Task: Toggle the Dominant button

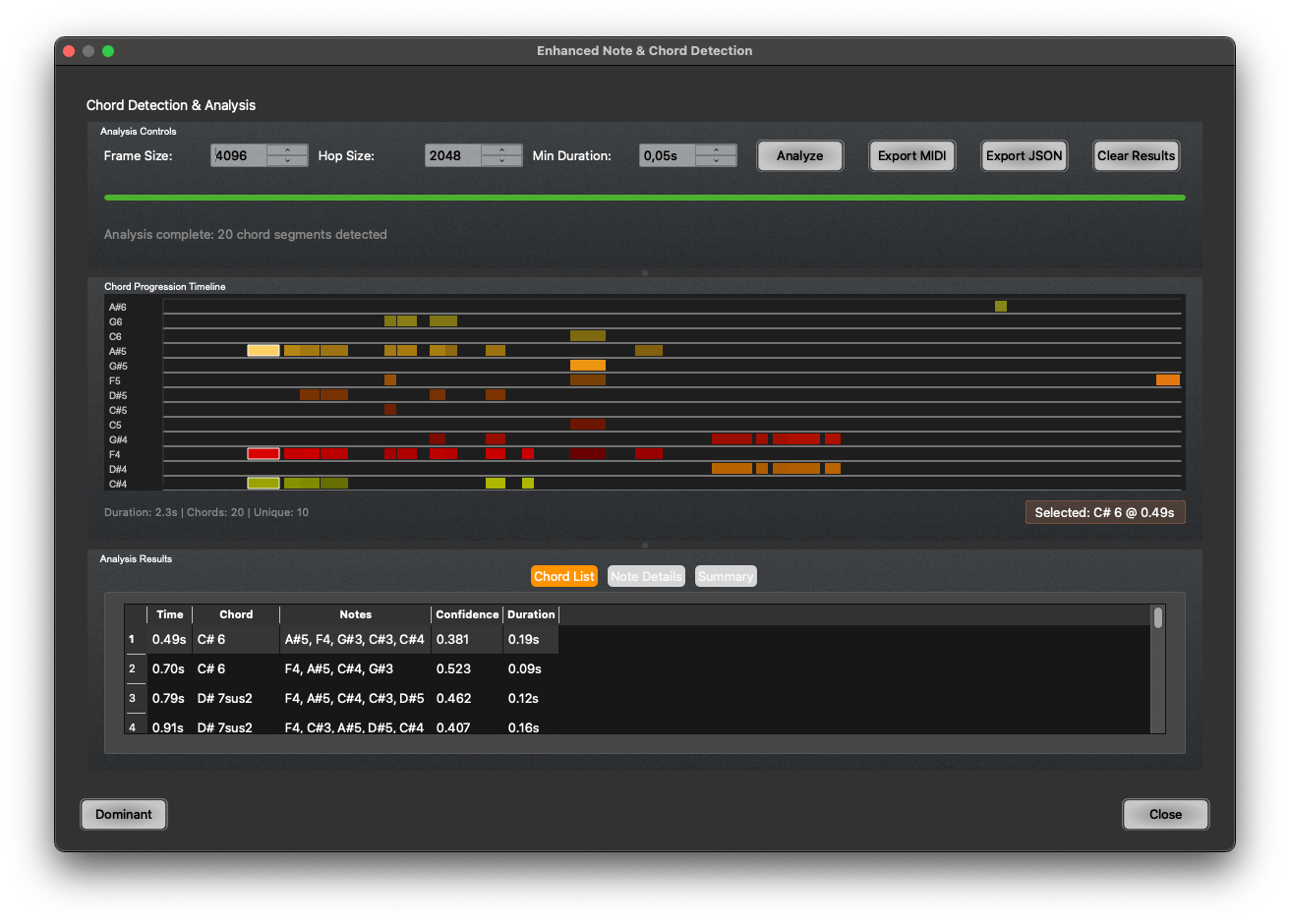Action: click(x=124, y=814)
